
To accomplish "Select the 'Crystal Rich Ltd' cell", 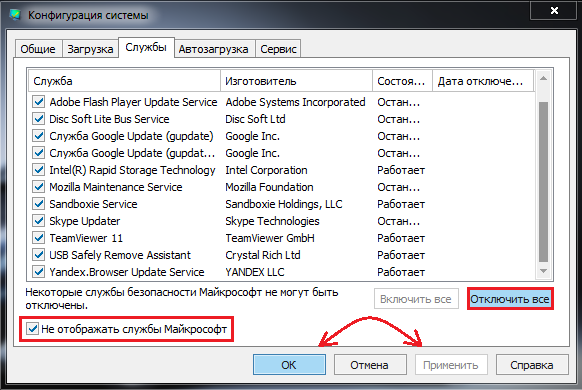I will click(x=263, y=255).
